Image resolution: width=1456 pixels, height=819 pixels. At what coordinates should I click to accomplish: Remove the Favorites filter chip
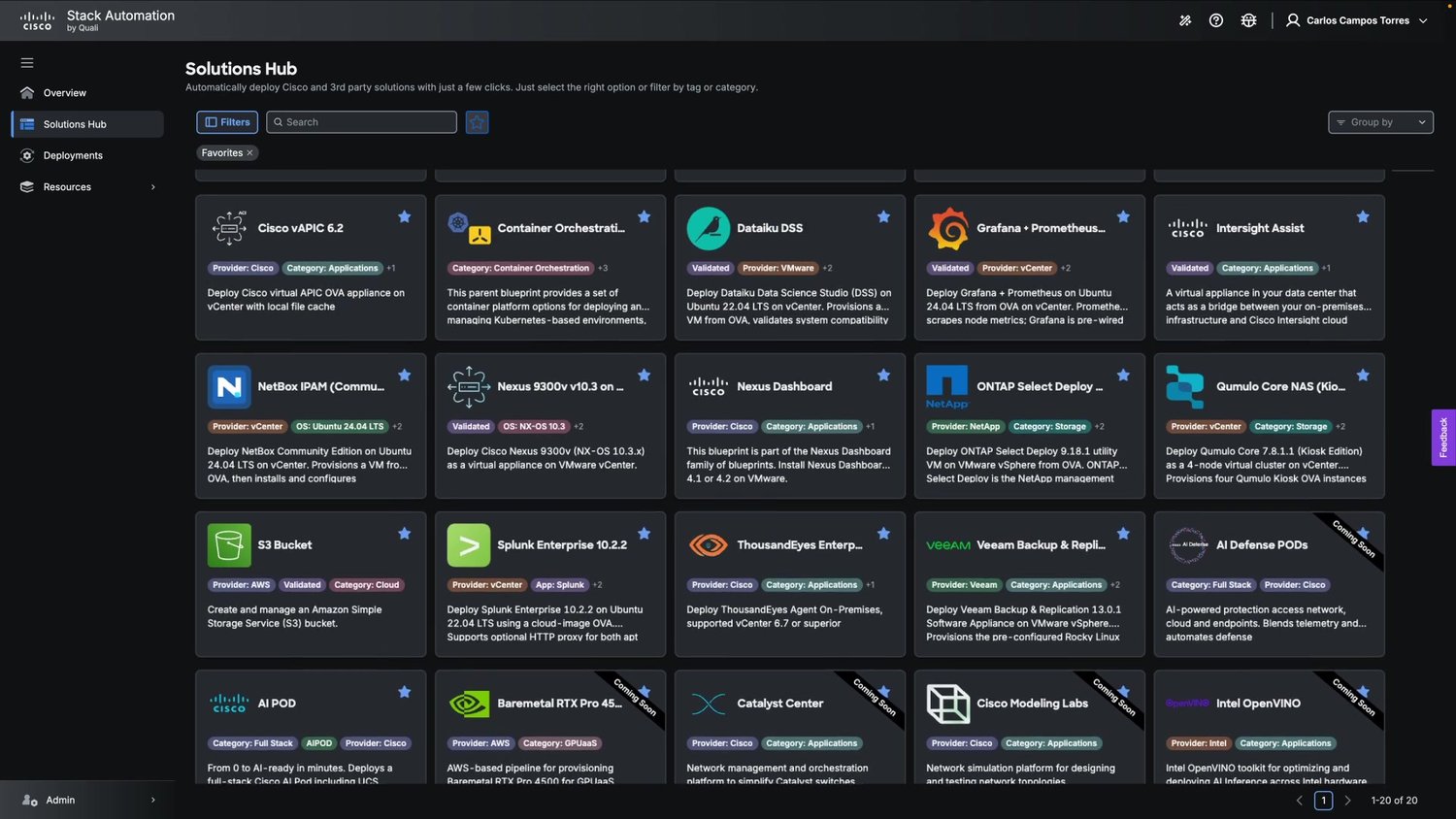(249, 153)
